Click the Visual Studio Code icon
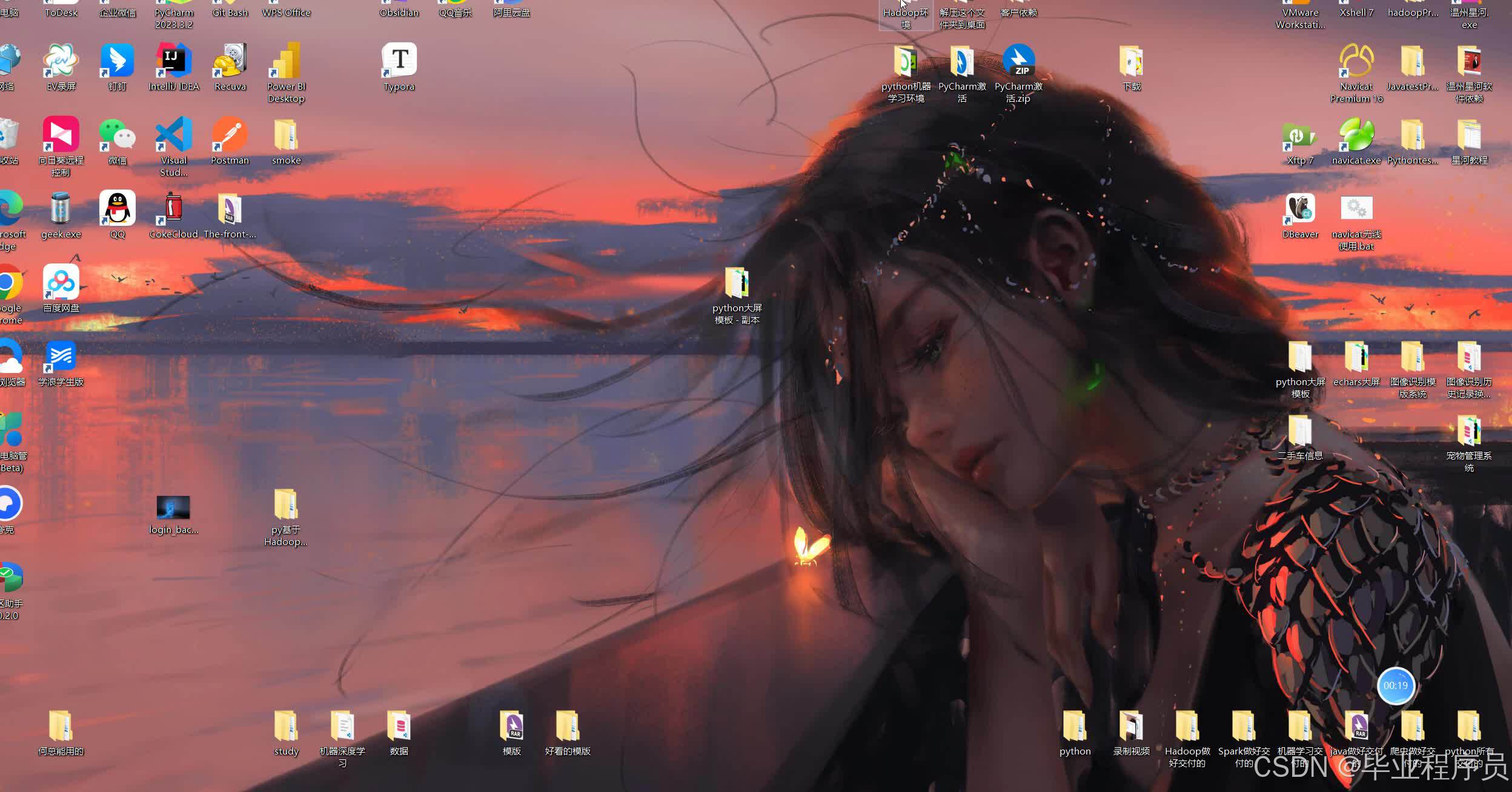1512x792 pixels. (x=174, y=135)
